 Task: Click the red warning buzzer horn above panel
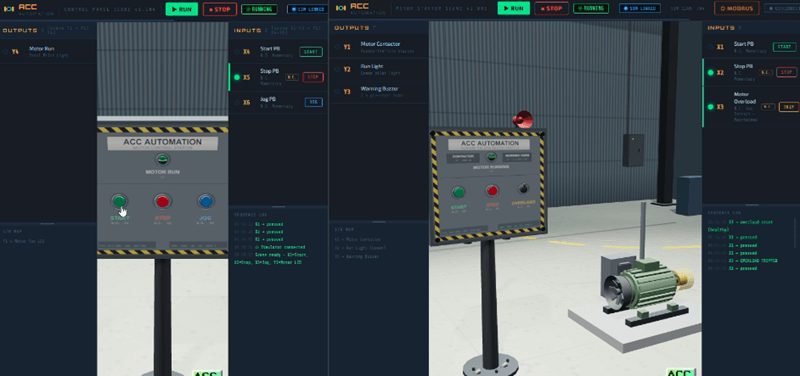(x=522, y=119)
